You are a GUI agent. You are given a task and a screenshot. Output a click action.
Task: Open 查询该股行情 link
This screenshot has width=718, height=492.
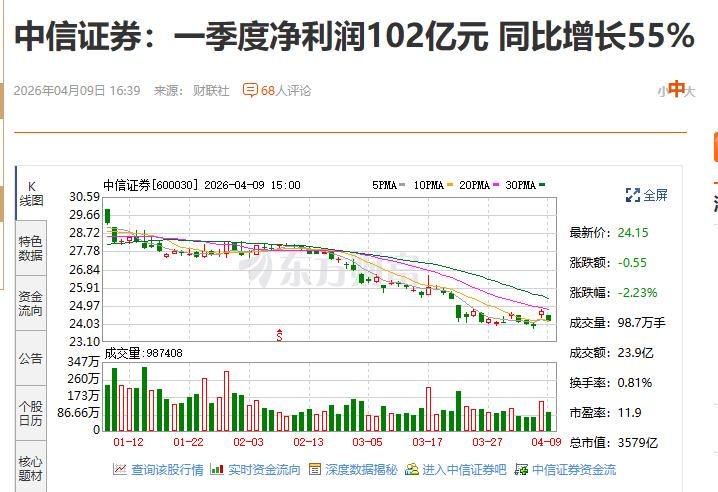167,470
